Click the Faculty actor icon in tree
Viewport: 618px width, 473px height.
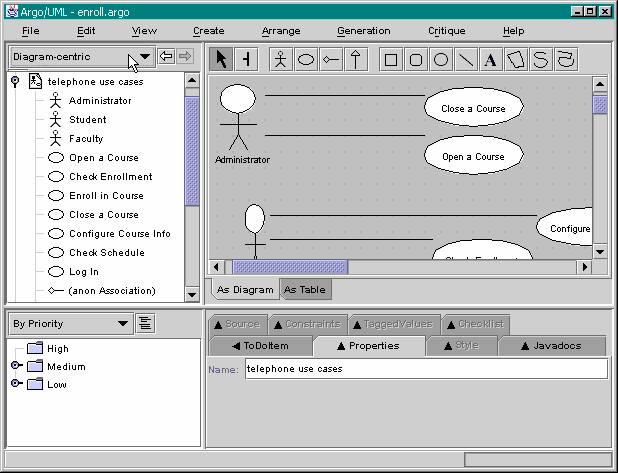tap(56, 138)
